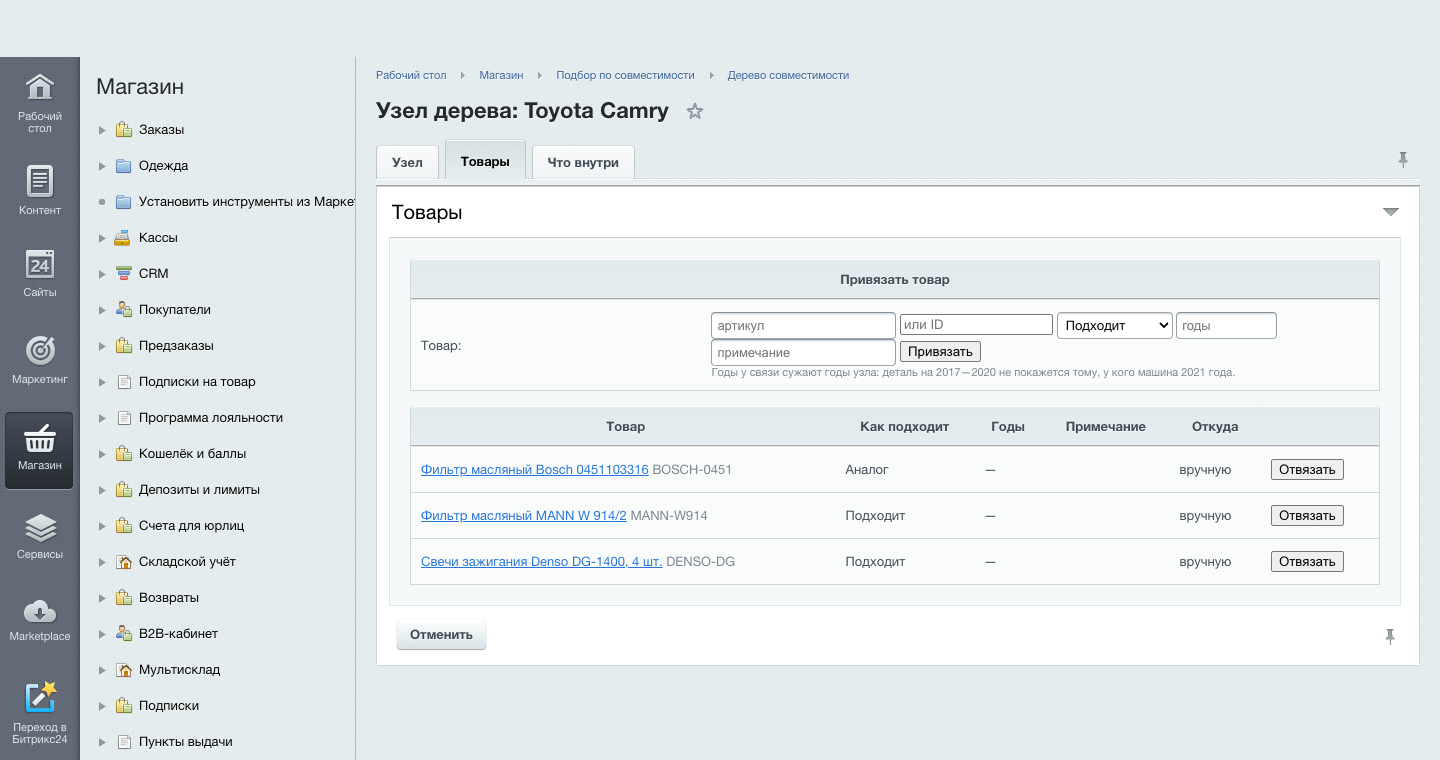Go to Подбор по совместимости breadcrumb
Viewport: 1440px width, 760px height.
[x=625, y=75]
